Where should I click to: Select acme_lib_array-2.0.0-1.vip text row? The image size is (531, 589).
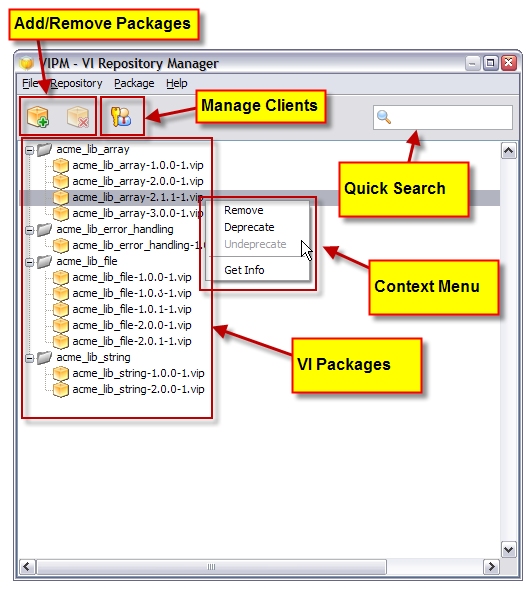click(138, 181)
